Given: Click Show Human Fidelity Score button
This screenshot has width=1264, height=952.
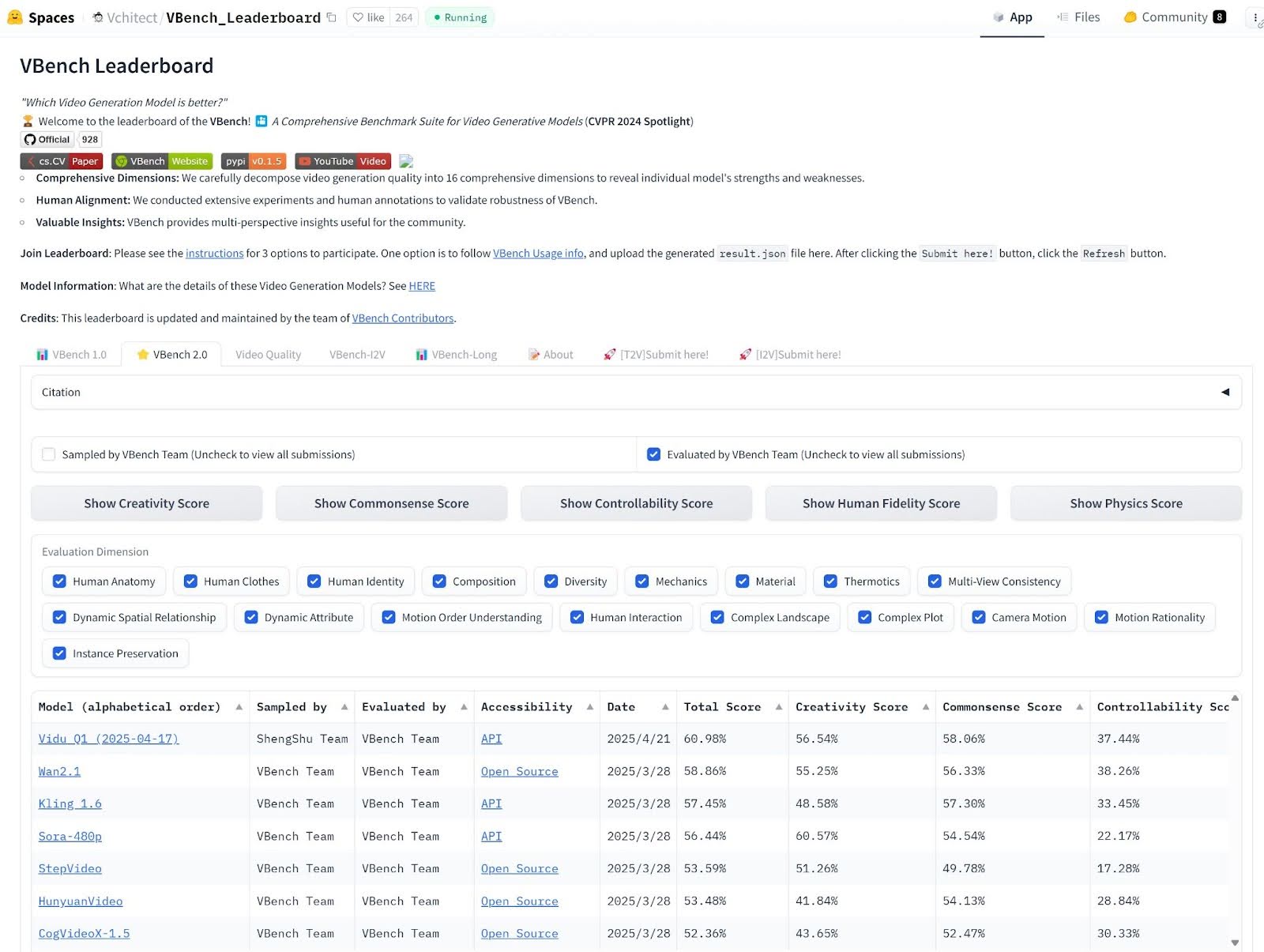Looking at the screenshot, I should tap(882, 503).
